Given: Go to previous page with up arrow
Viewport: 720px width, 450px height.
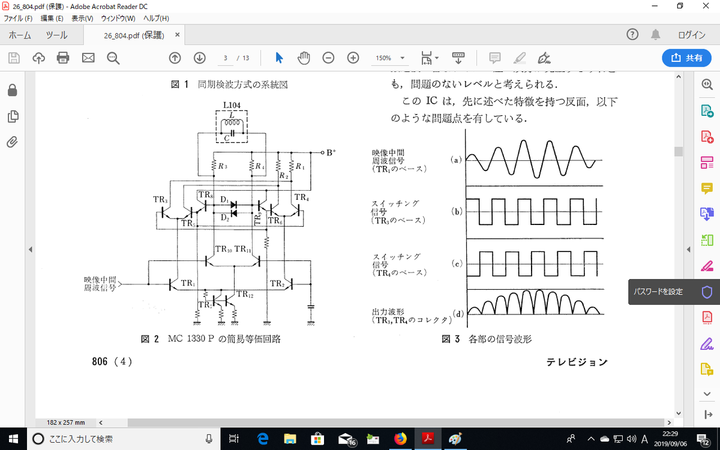Looking at the screenshot, I should pos(175,57).
